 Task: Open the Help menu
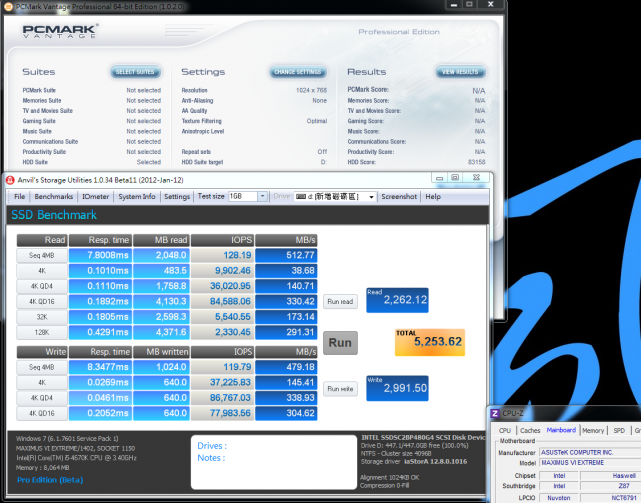coord(433,197)
